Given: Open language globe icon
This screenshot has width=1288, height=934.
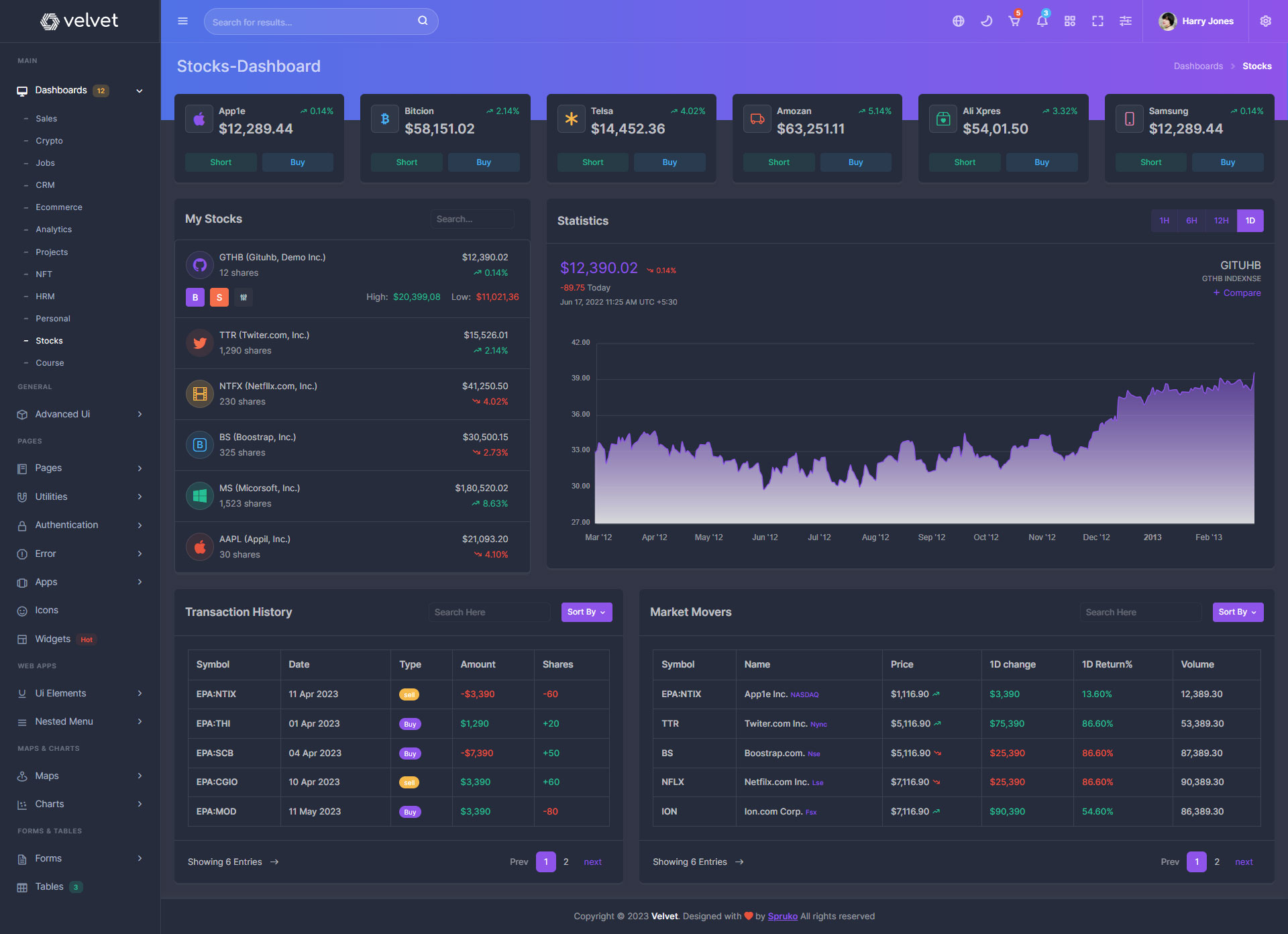Looking at the screenshot, I should [958, 21].
